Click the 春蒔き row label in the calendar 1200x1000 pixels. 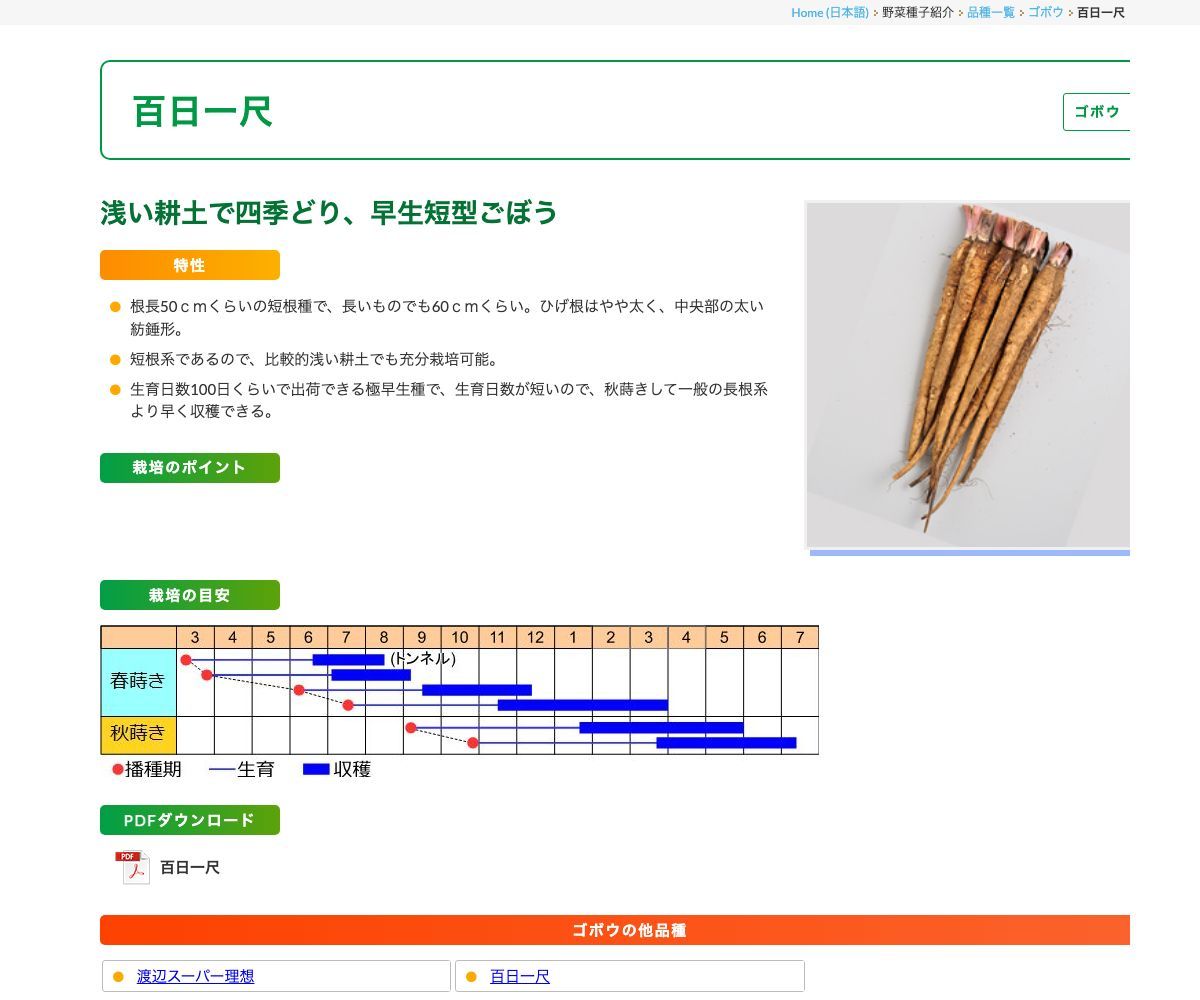tap(138, 682)
